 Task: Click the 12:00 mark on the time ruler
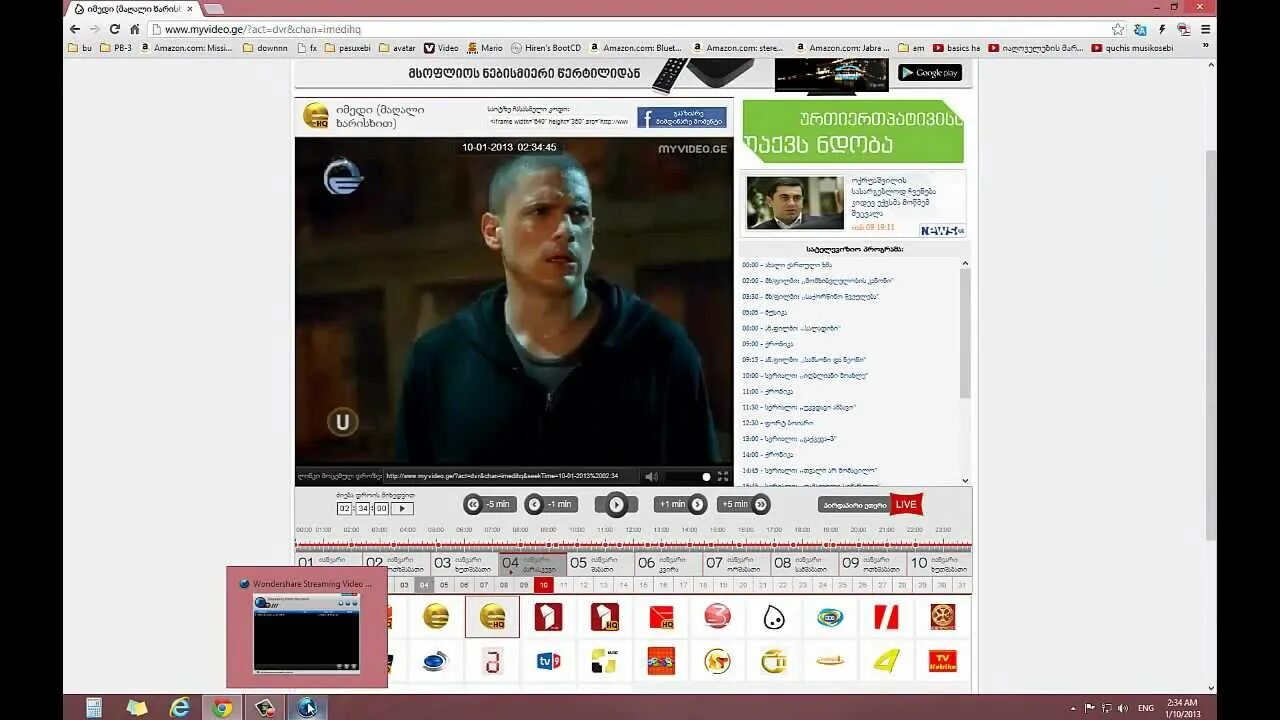click(x=633, y=530)
